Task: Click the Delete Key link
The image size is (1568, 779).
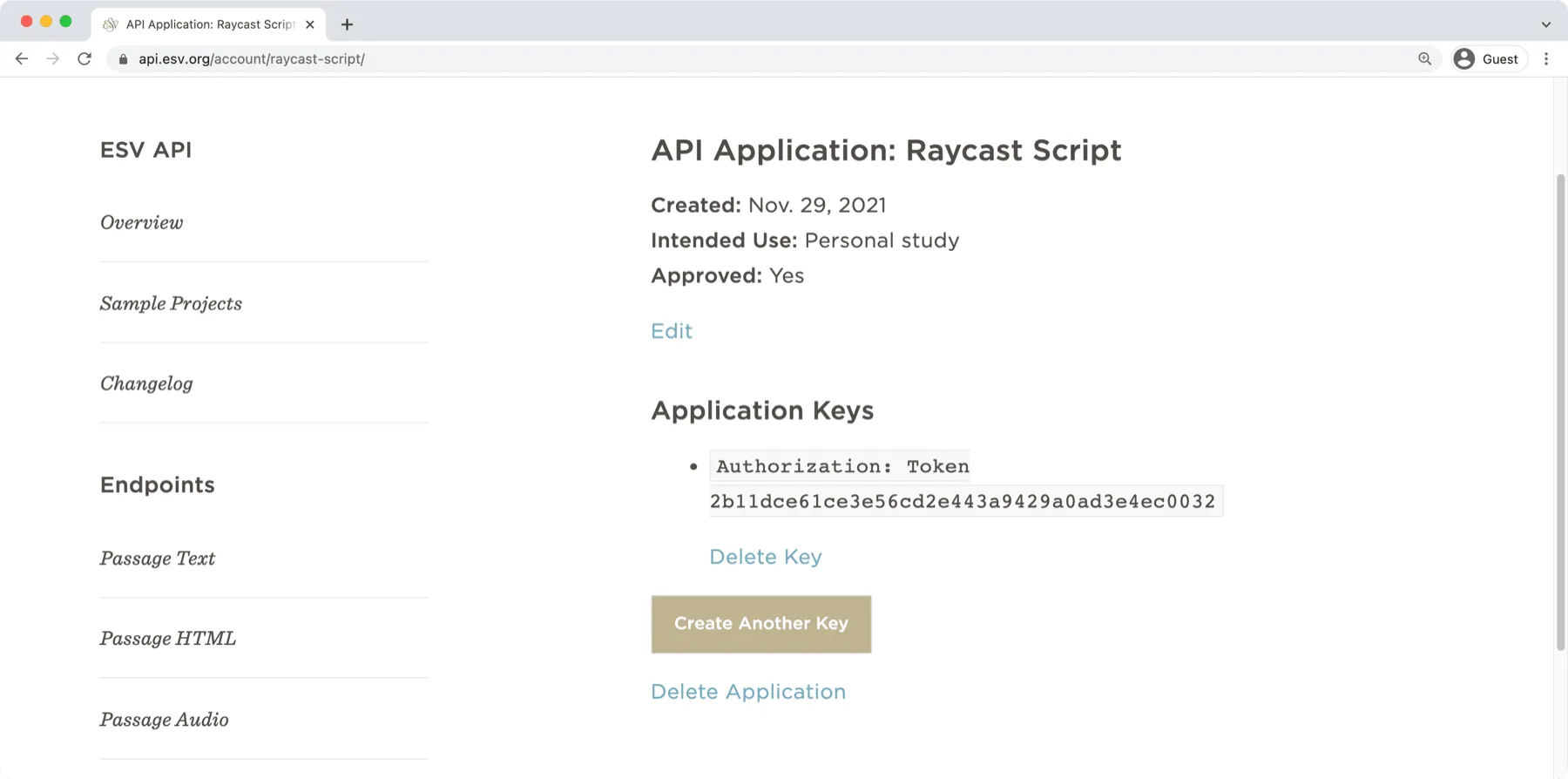Action: point(766,557)
